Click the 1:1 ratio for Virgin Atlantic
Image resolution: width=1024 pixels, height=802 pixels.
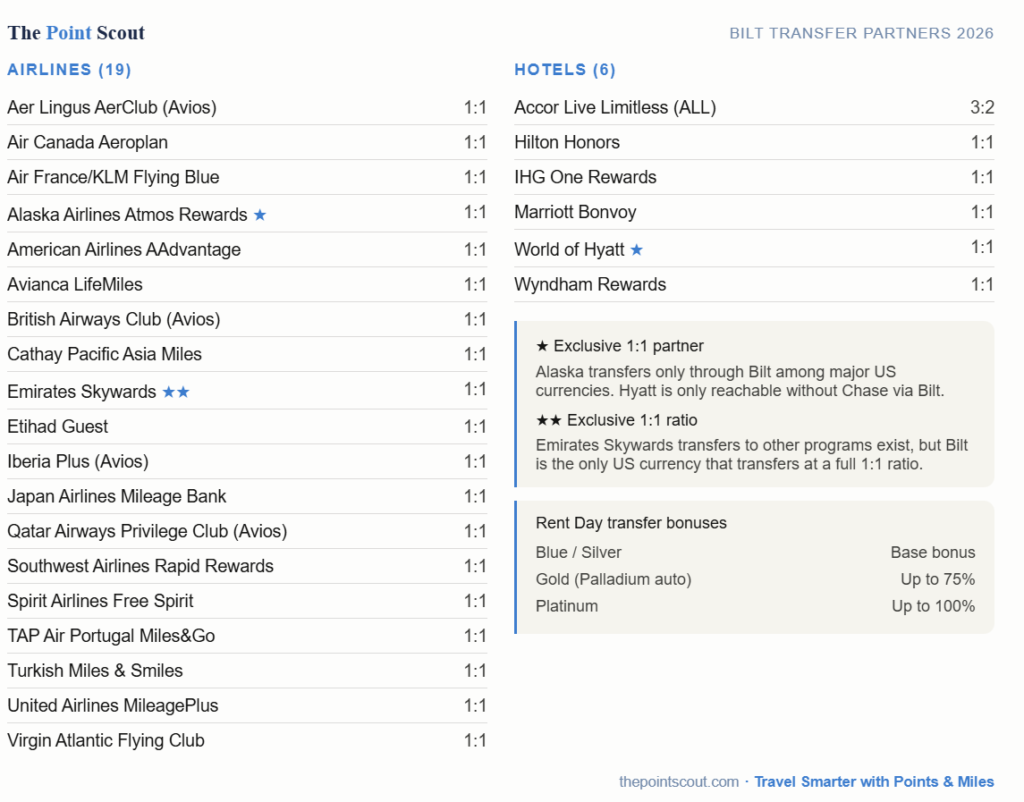(x=475, y=741)
